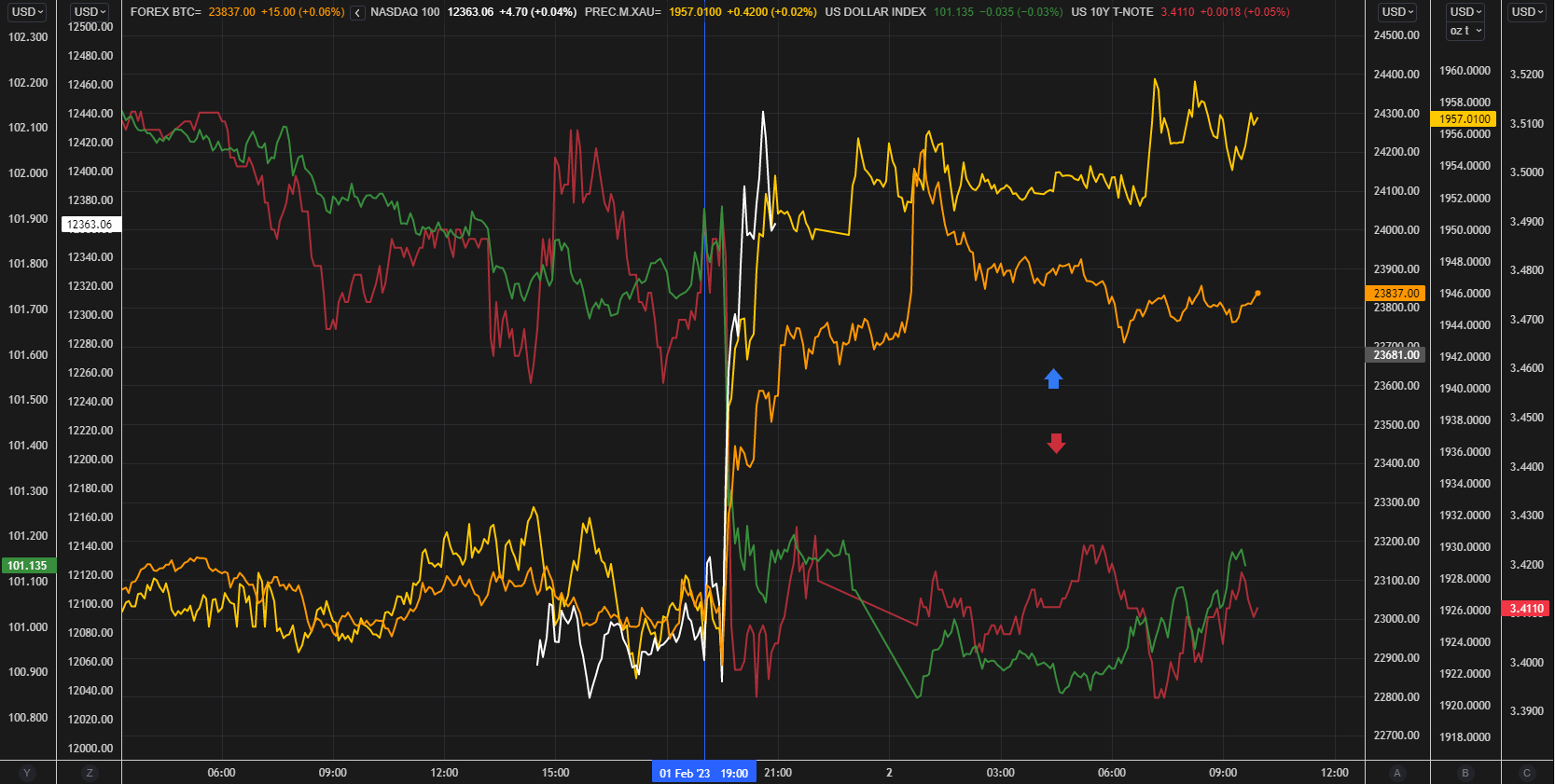Click the orange 23837.00 price label
The width and height of the screenshot is (1555, 784).
(x=1396, y=293)
